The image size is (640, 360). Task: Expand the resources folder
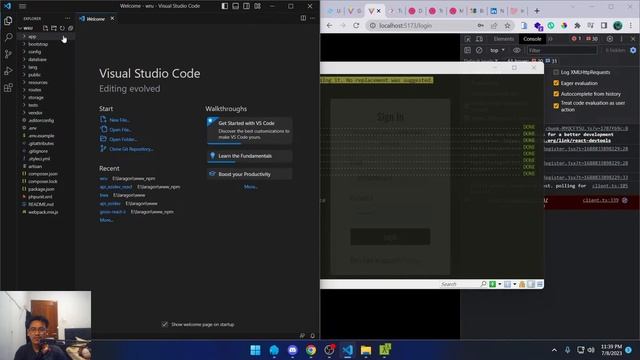pos(46,82)
